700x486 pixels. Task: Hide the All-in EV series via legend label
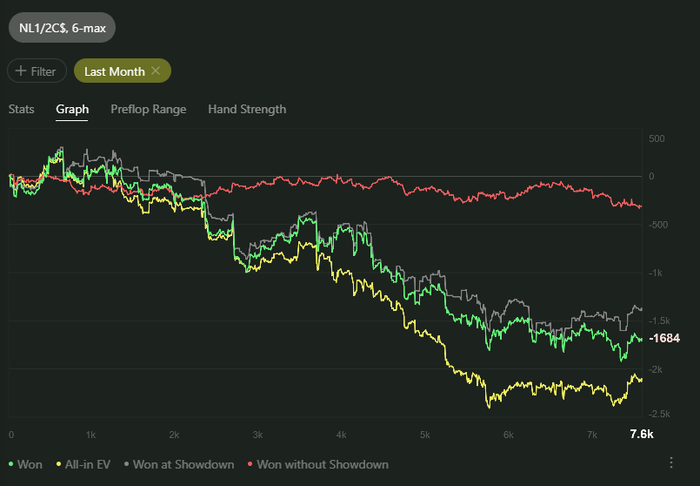pyautogui.click(x=89, y=464)
